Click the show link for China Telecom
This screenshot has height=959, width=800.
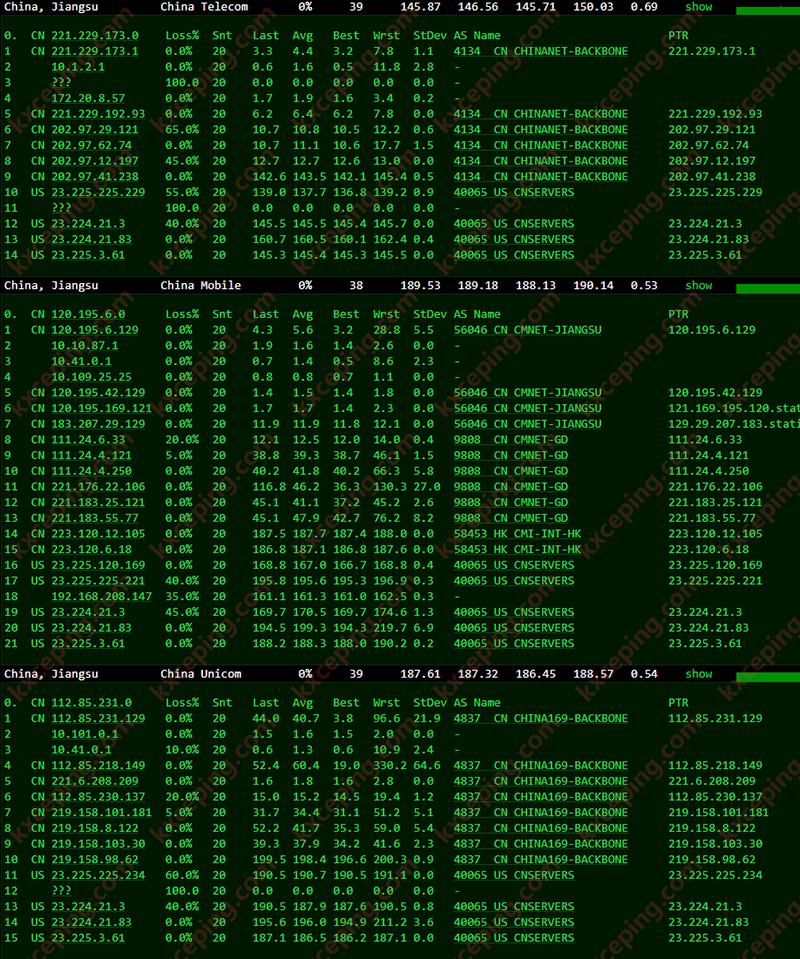[698, 7]
